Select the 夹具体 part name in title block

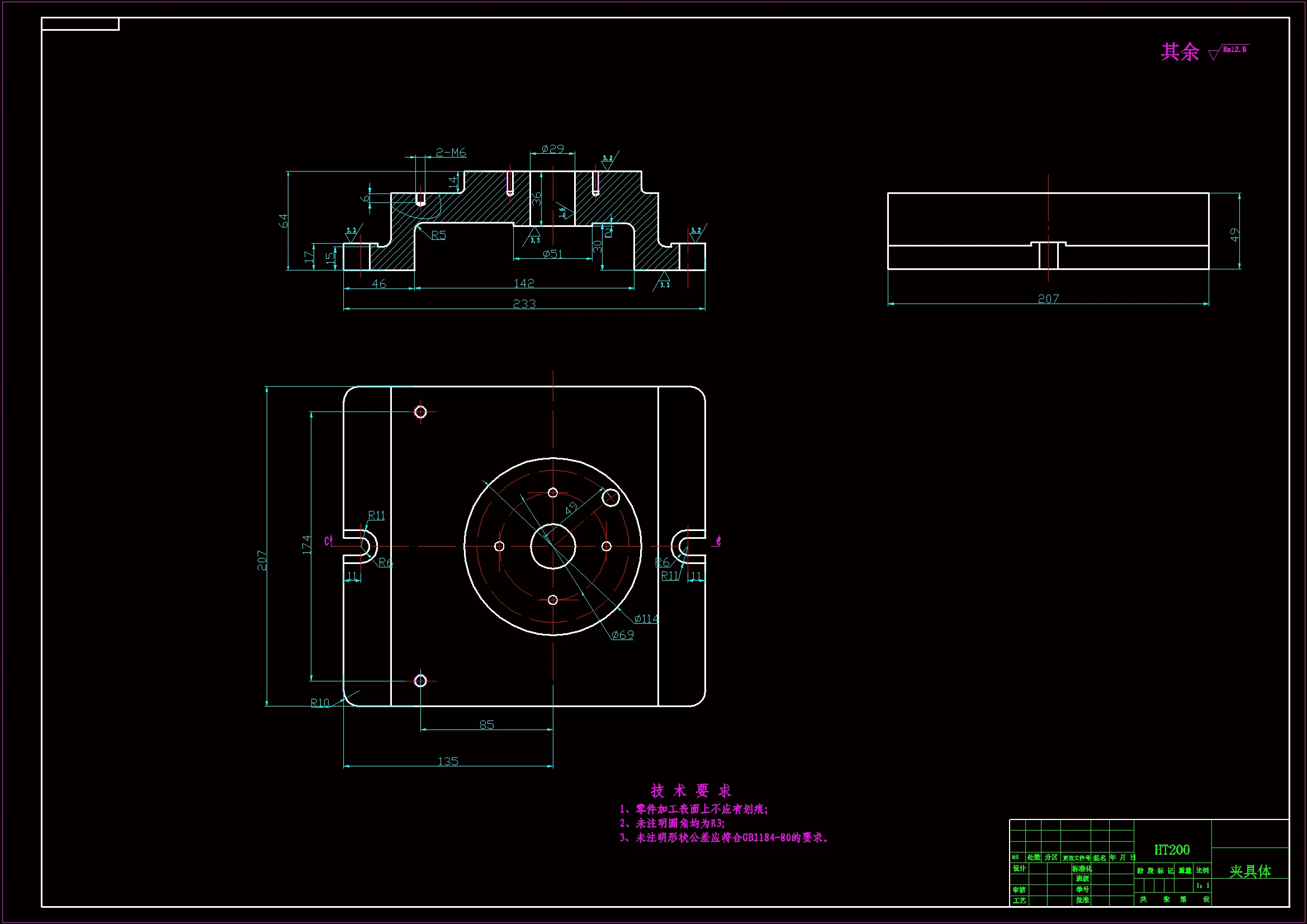1249,871
